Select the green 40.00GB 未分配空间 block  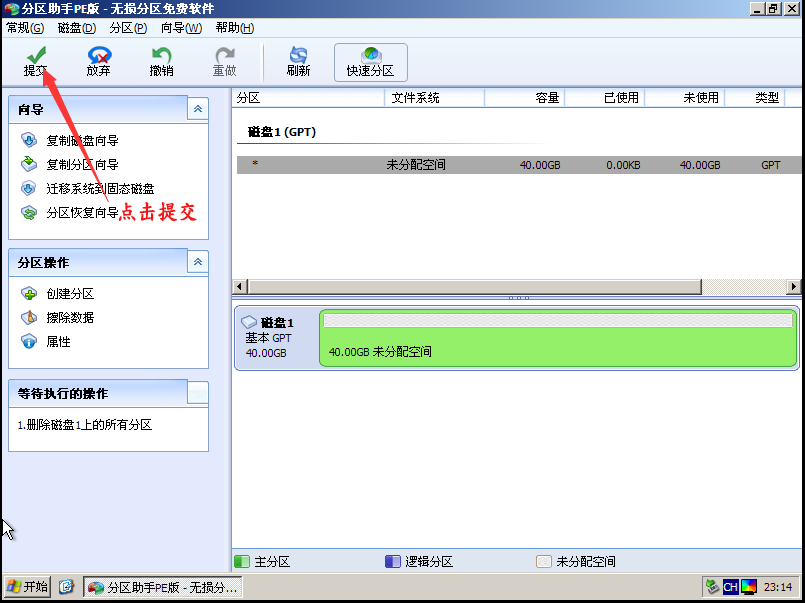[558, 338]
